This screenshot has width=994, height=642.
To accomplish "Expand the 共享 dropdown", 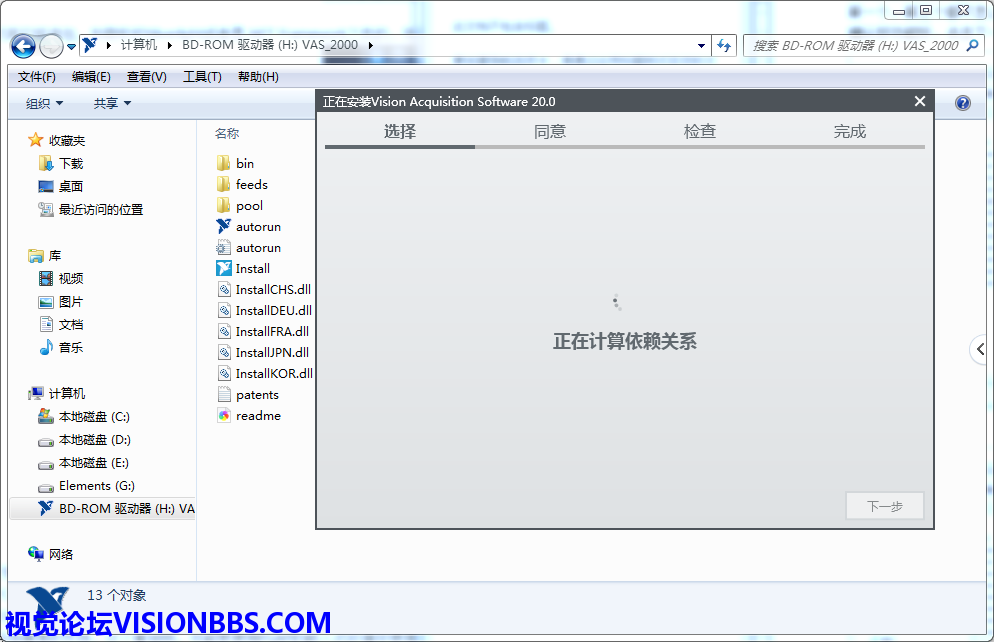I will (x=112, y=103).
